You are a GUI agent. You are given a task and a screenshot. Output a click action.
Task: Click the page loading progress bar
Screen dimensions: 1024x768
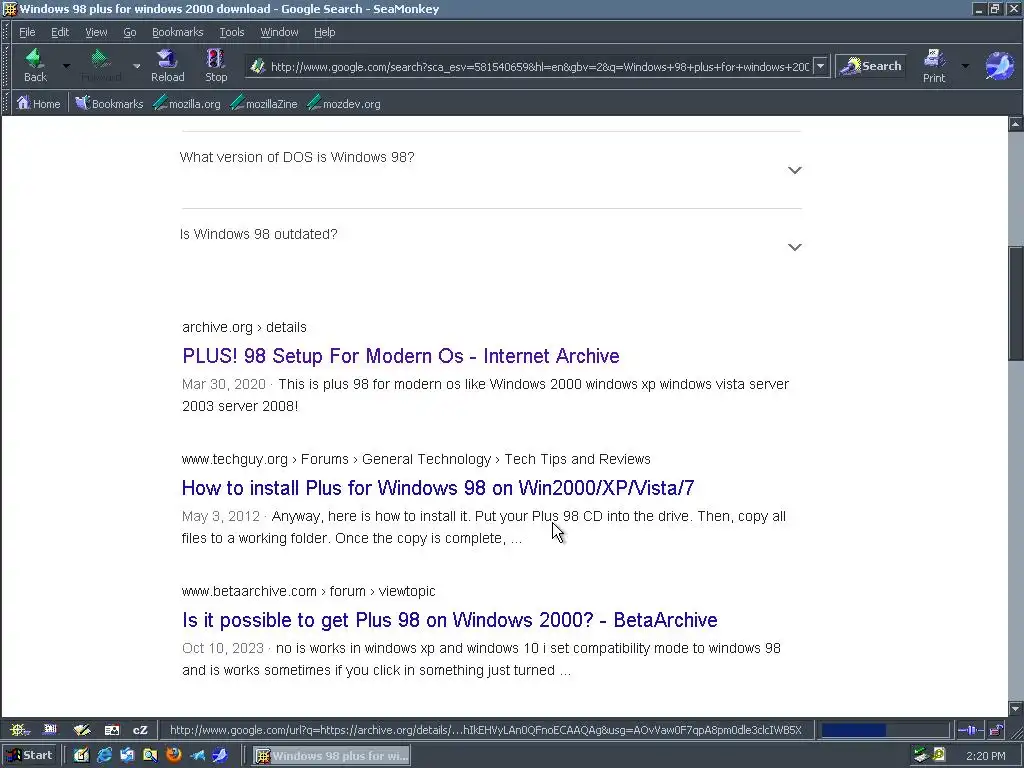tap(884, 729)
